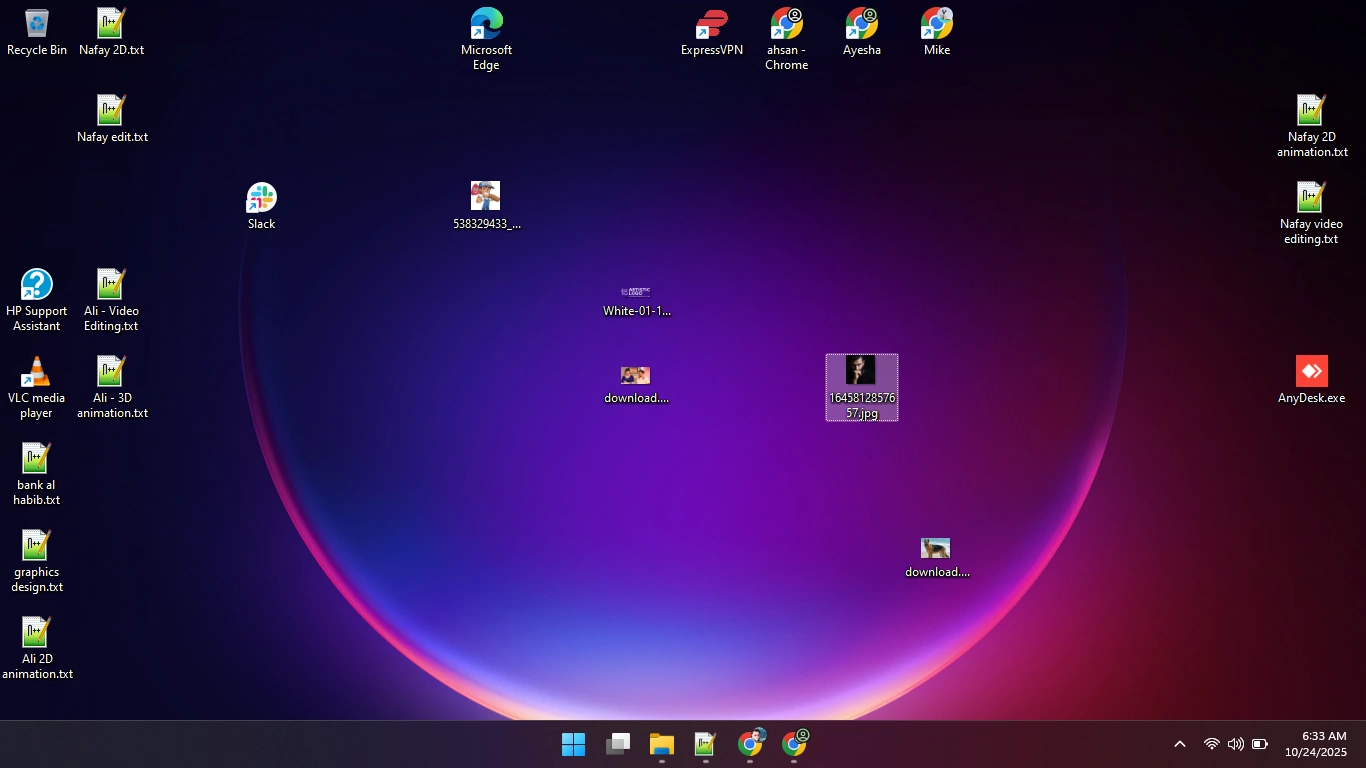1366x768 pixels.
Task: Select the VLC media player icon
Action: [x=37, y=388]
